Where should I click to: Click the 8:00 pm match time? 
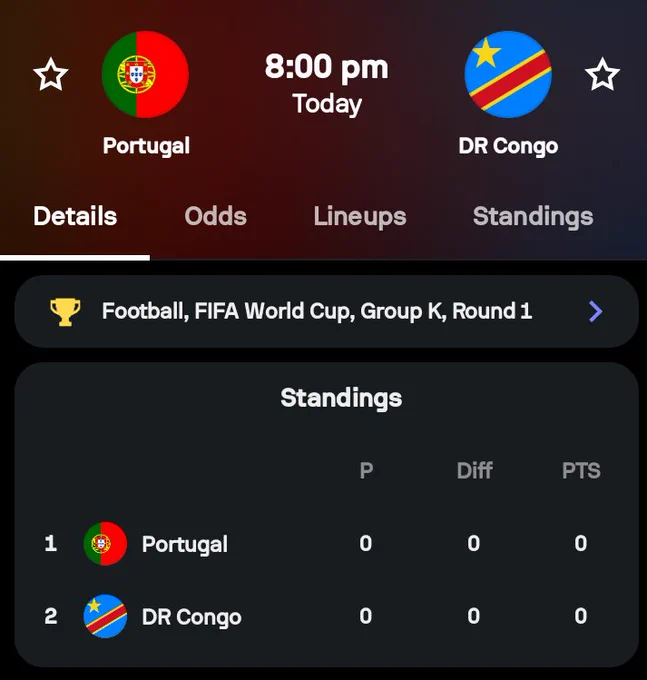click(327, 67)
